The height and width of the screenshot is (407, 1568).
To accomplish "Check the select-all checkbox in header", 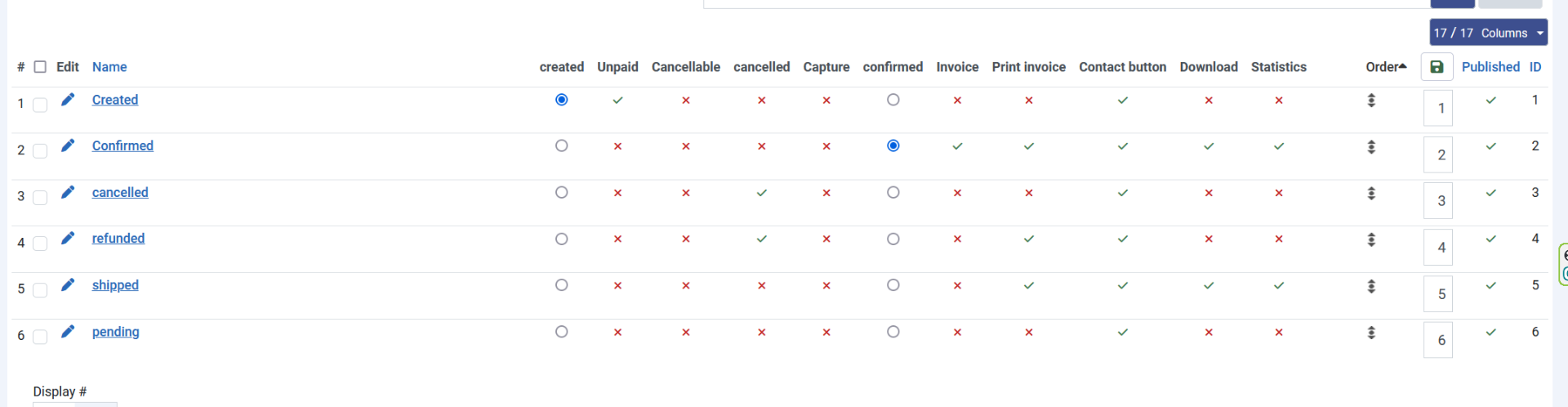I will pos(40,67).
